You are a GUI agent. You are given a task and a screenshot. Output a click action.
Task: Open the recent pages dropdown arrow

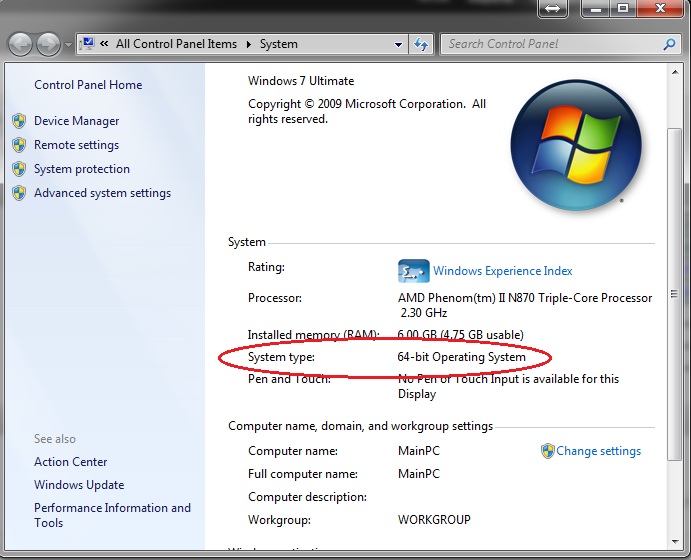tap(68, 45)
